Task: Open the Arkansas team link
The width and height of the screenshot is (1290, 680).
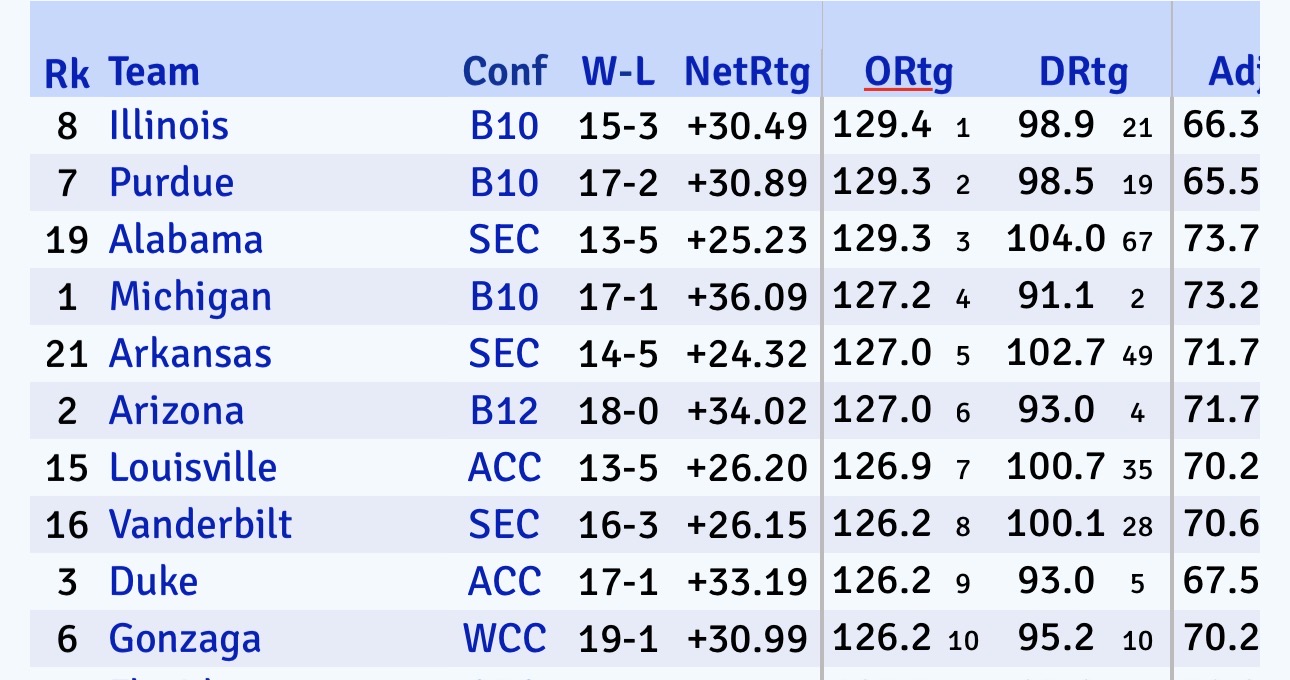Action: (190, 354)
